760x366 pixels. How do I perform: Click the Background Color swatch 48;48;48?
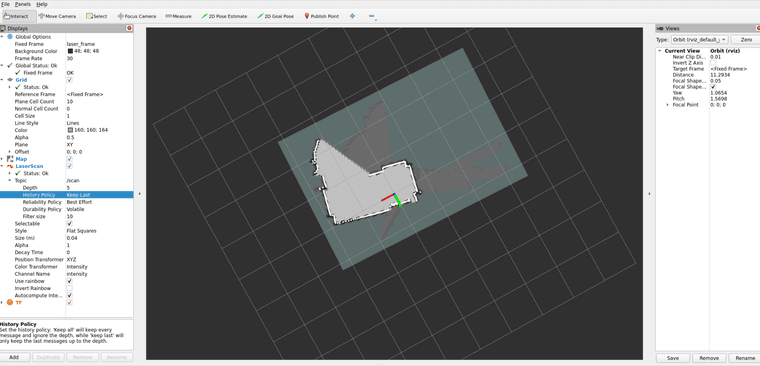tap(70, 51)
